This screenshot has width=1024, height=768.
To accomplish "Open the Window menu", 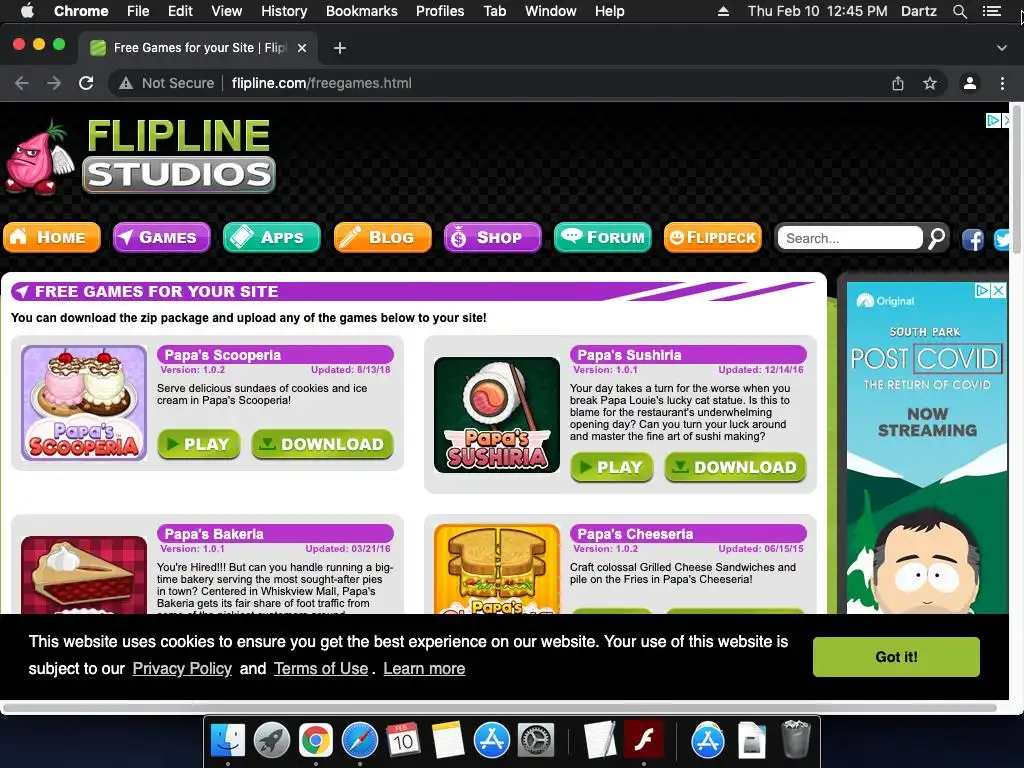I will [551, 11].
